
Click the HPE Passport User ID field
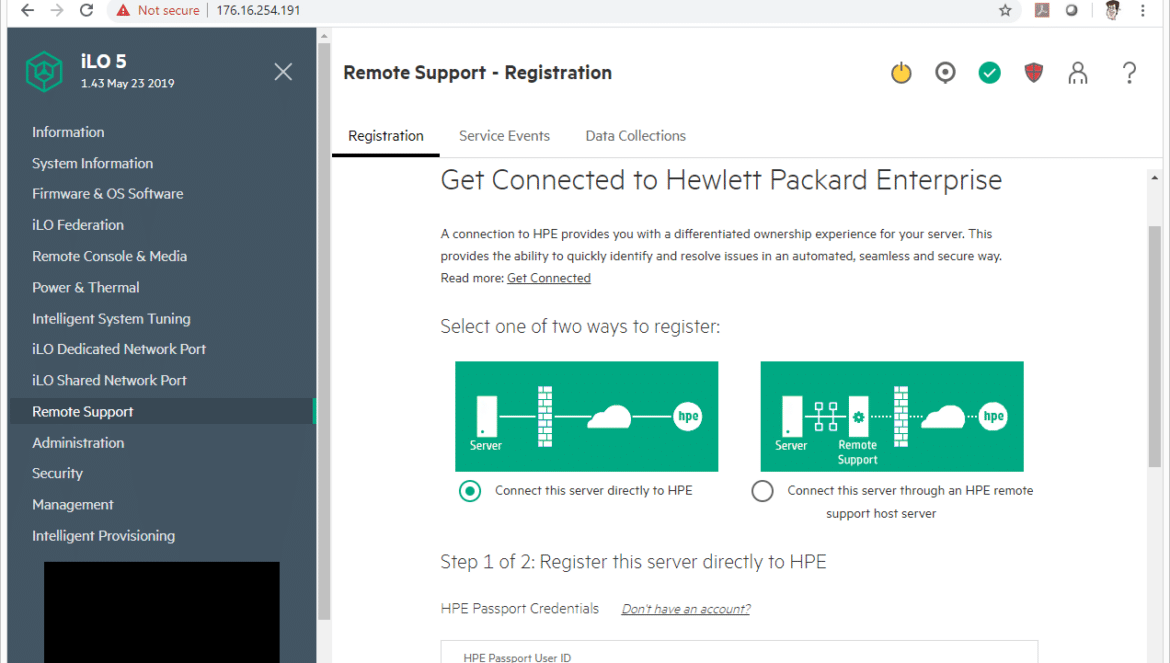coord(739,652)
